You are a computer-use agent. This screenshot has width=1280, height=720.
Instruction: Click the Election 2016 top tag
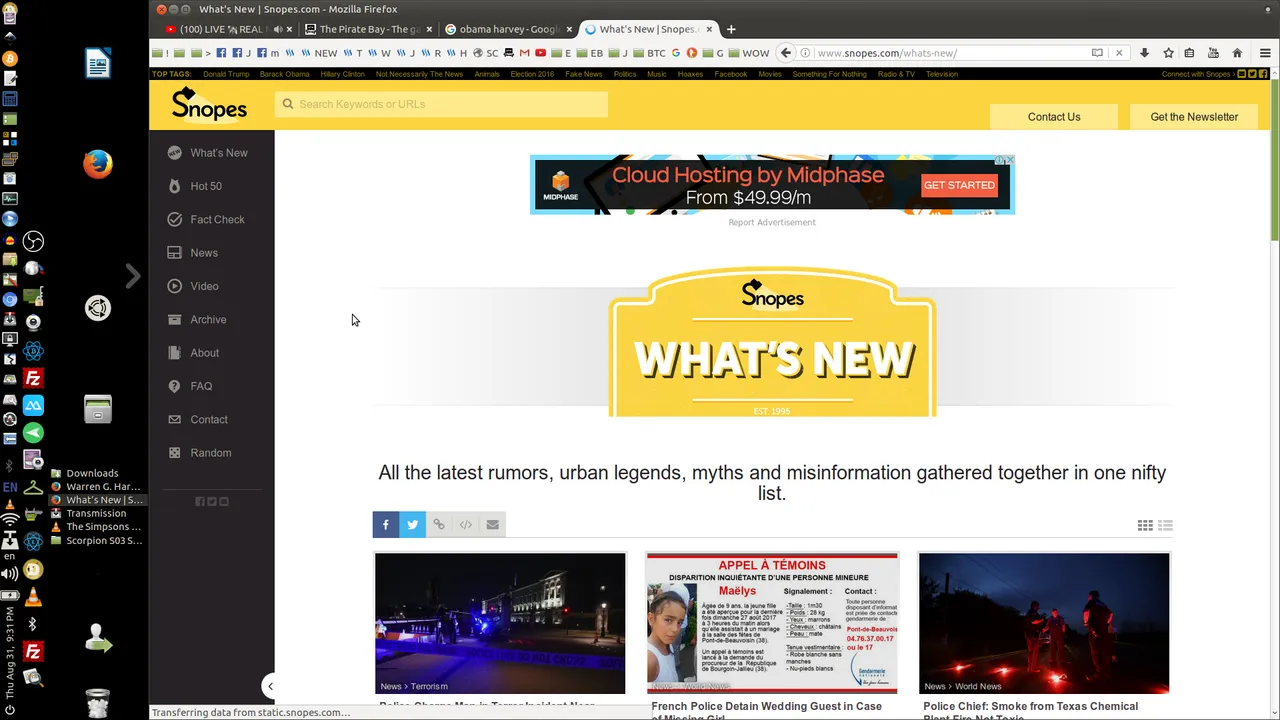pyautogui.click(x=532, y=74)
